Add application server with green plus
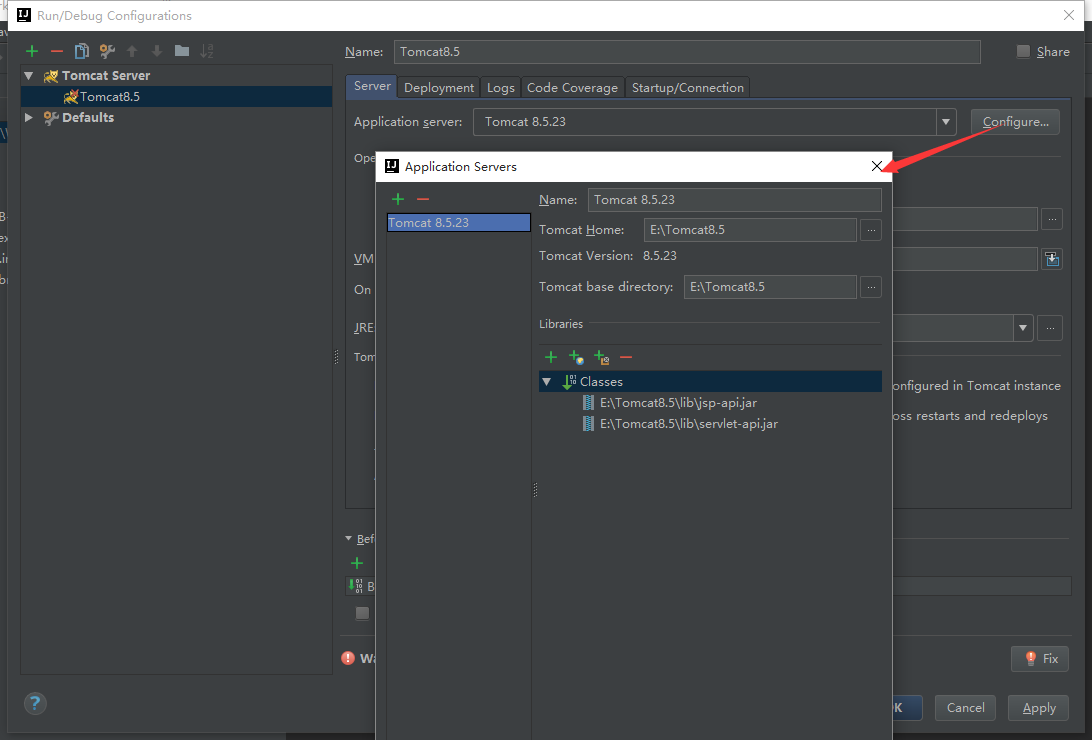 [x=398, y=199]
